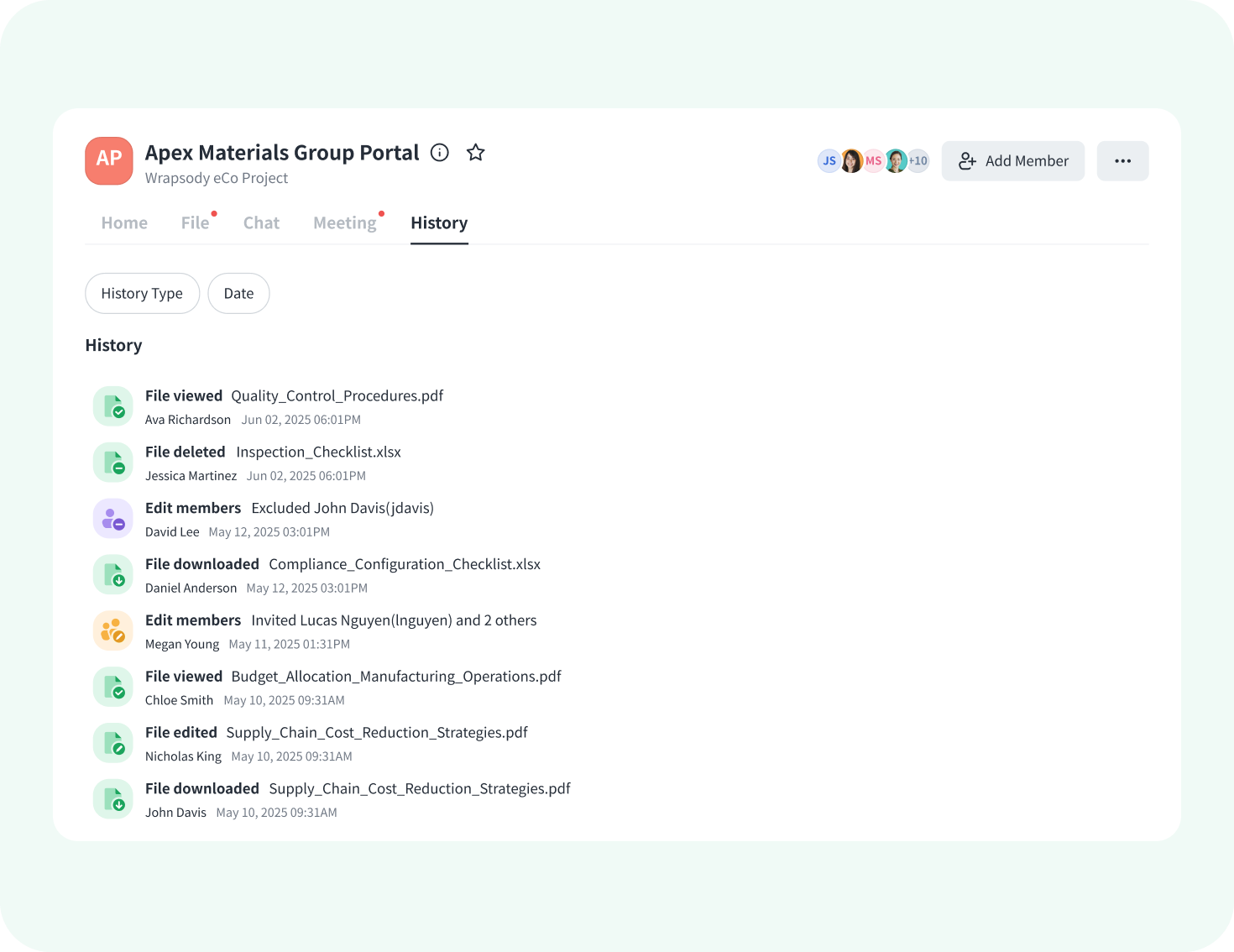Star the Apex Materials Group Portal

point(476,152)
